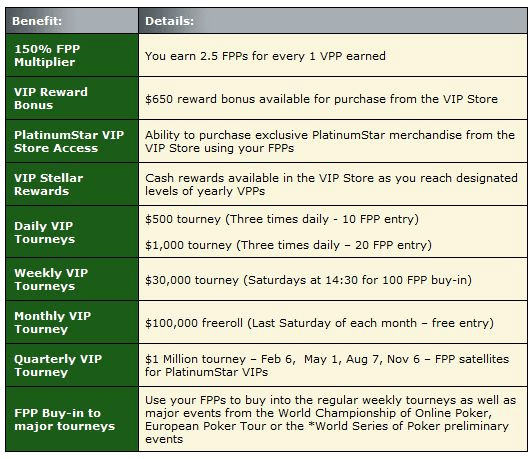The height and width of the screenshot is (459, 531).
Task: Click the 2.5 FPPs per VPP detail text
Action: coord(265,56)
